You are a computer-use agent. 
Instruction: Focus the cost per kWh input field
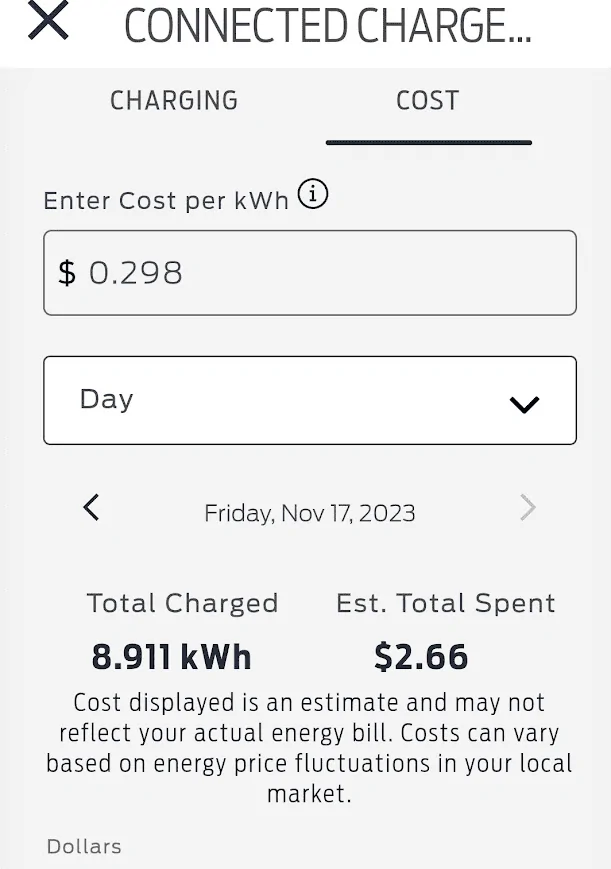(x=310, y=273)
